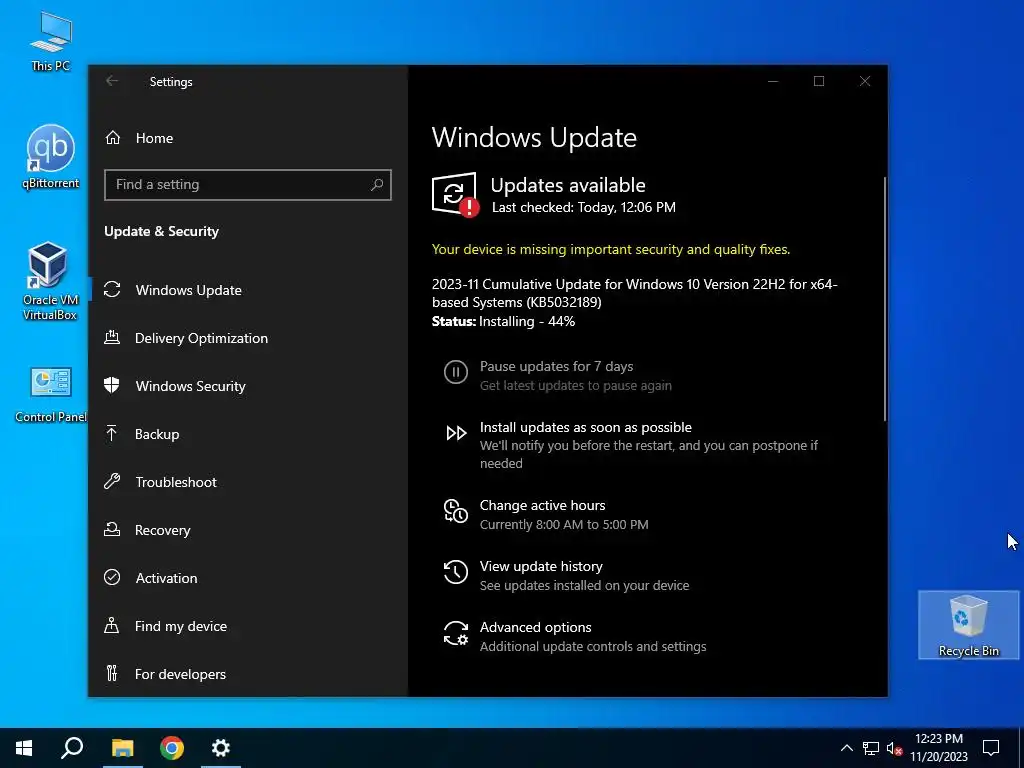Open qBittorrent desktop shortcut
This screenshot has height=768, width=1024.
50,157
